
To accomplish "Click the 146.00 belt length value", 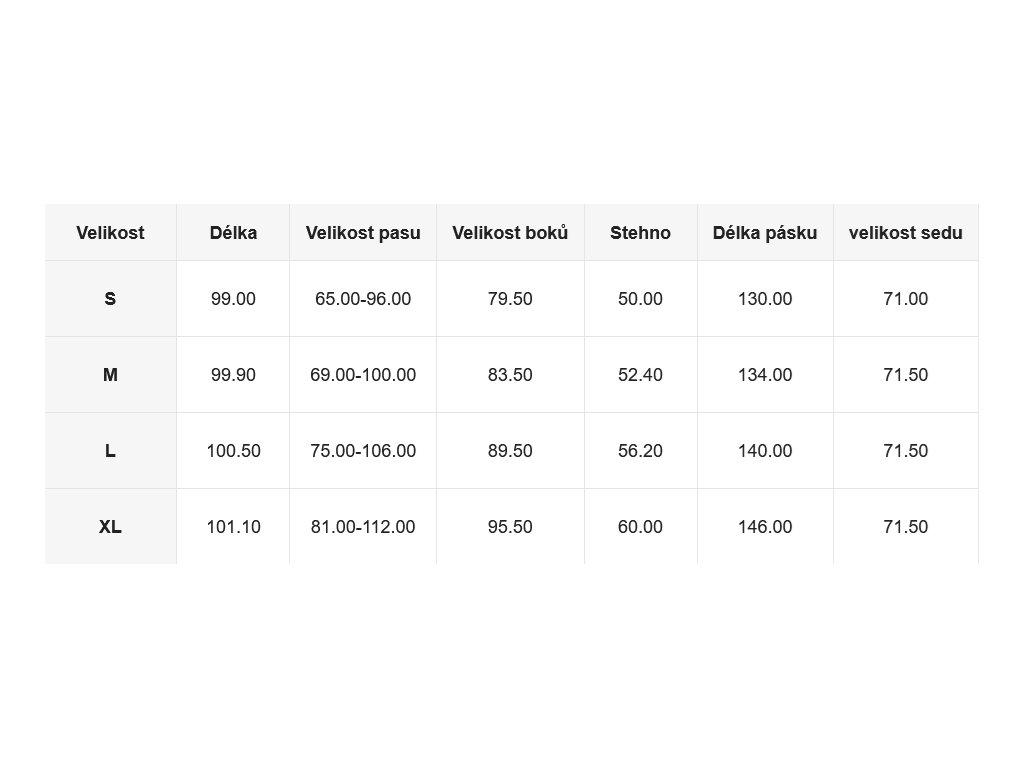I will tap(765, 526).
